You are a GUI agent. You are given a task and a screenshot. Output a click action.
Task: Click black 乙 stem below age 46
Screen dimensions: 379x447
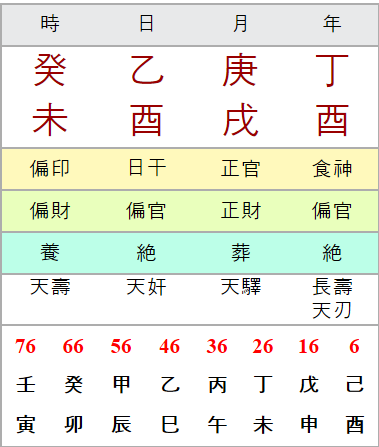coord(170,384)
